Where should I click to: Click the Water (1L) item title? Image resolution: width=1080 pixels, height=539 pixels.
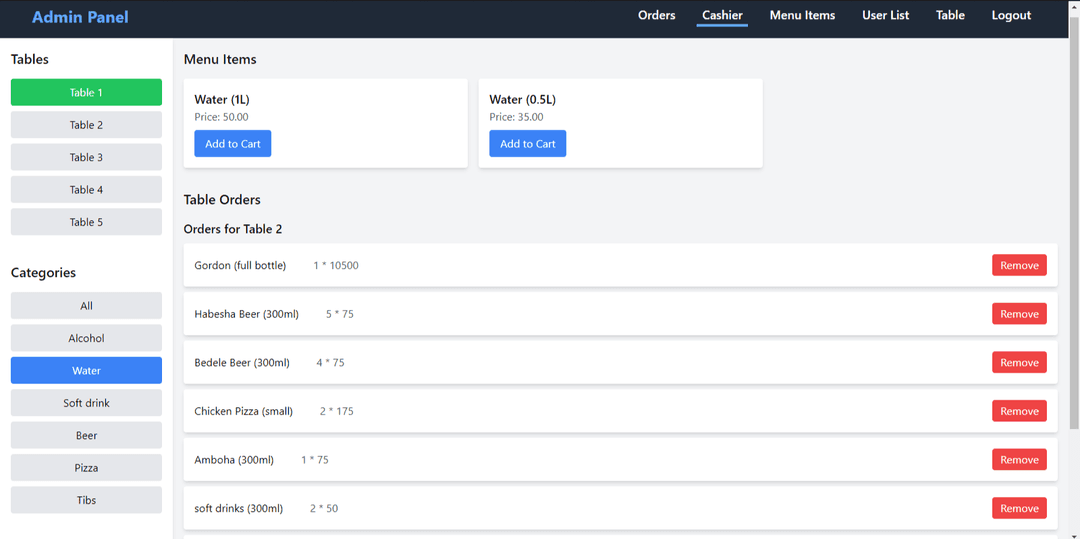point(222,100)
